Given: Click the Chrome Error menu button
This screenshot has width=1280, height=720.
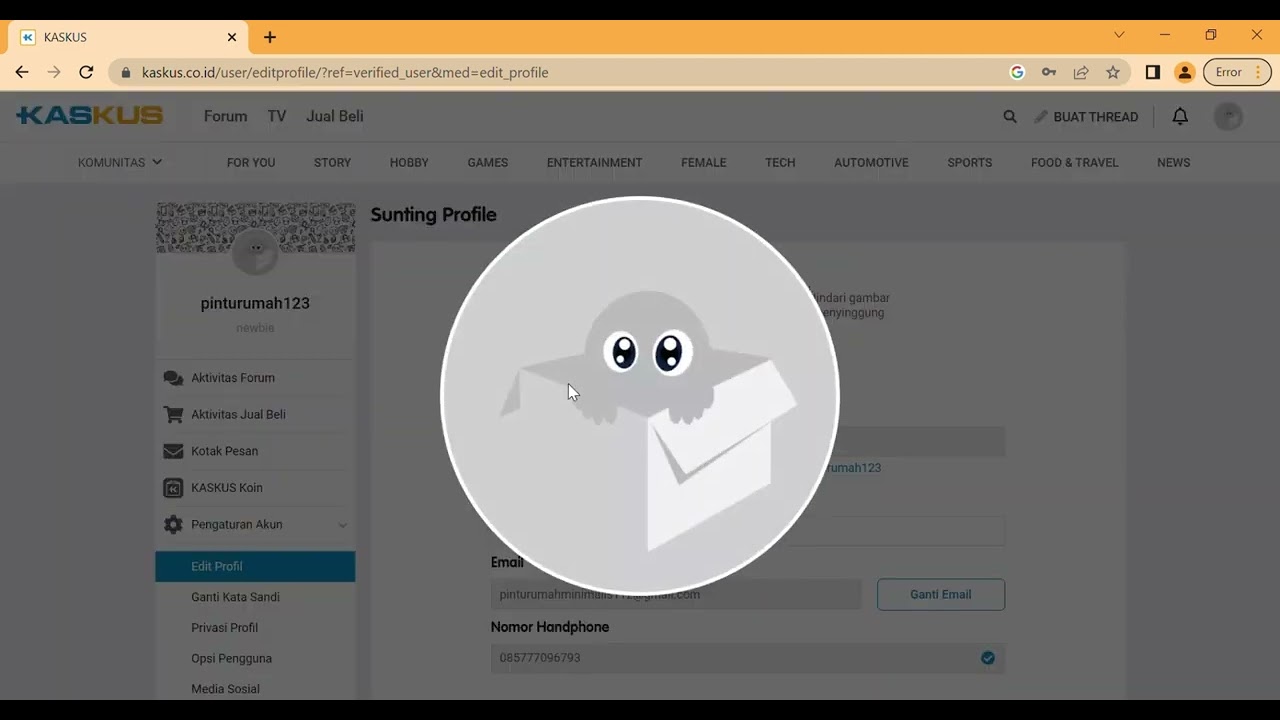Looking at the screenshot, I should coord(1238,72).
